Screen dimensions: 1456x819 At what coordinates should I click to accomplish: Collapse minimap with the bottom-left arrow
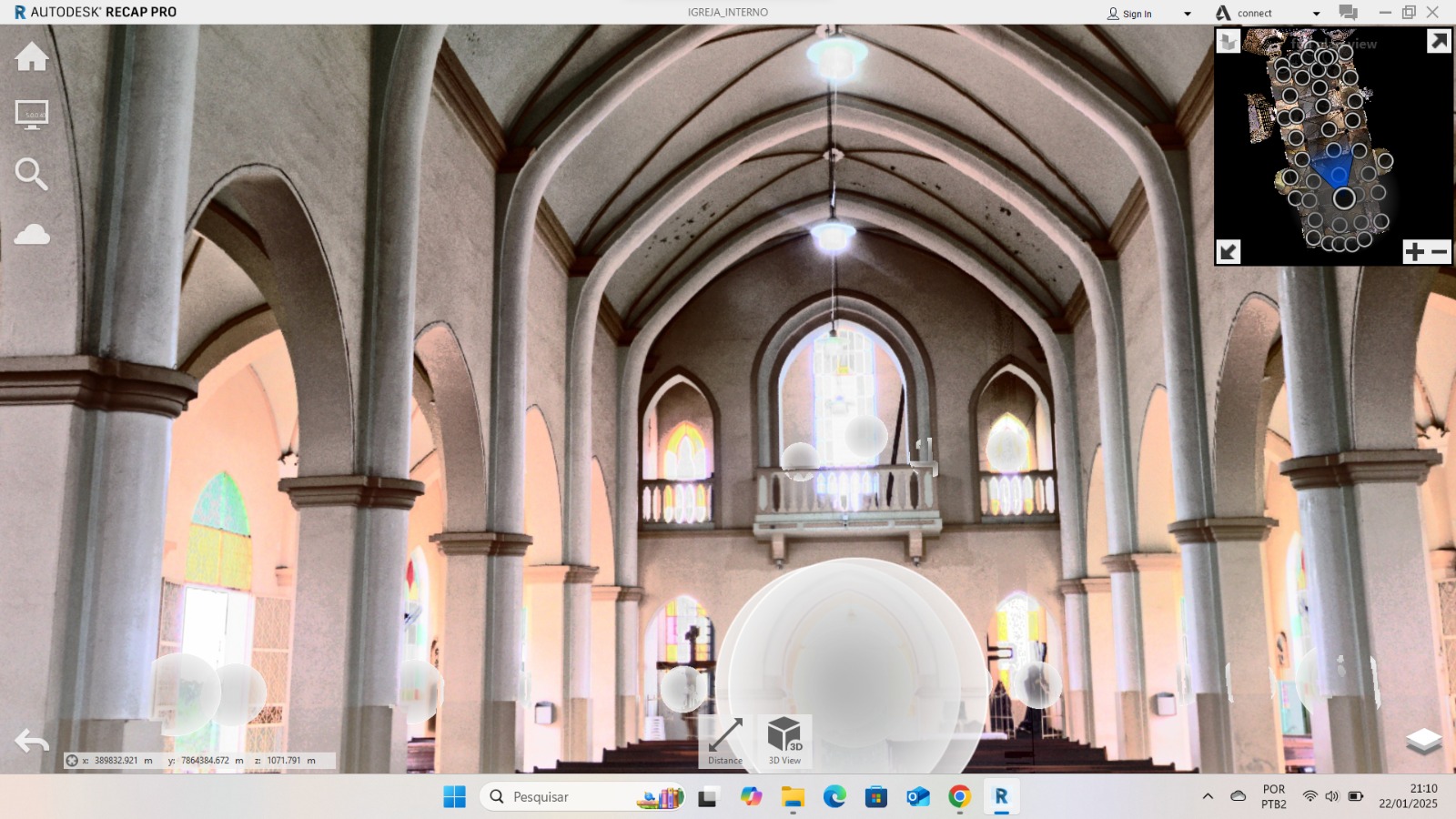[1228, 252]
